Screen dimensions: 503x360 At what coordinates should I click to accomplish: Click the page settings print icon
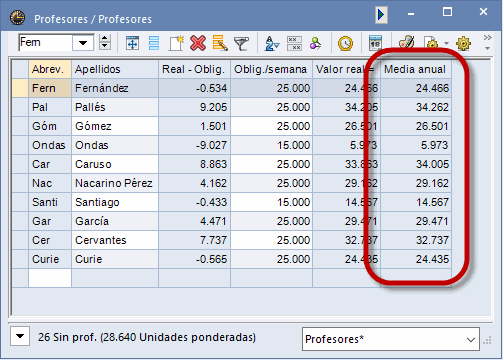coord(432,43)
